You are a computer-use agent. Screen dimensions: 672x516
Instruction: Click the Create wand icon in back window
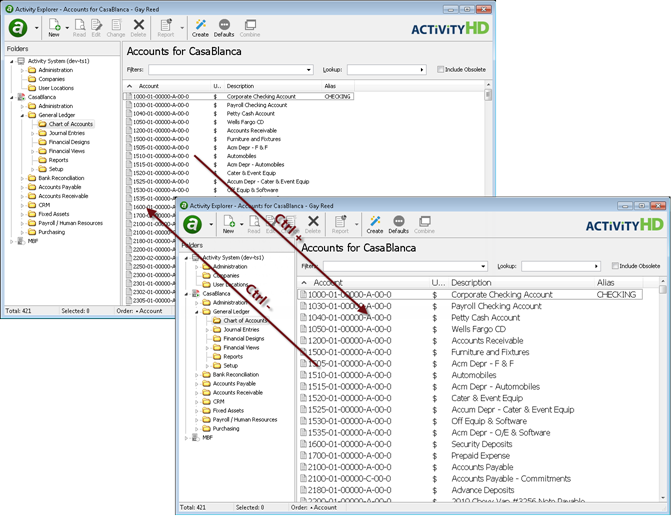200,27
